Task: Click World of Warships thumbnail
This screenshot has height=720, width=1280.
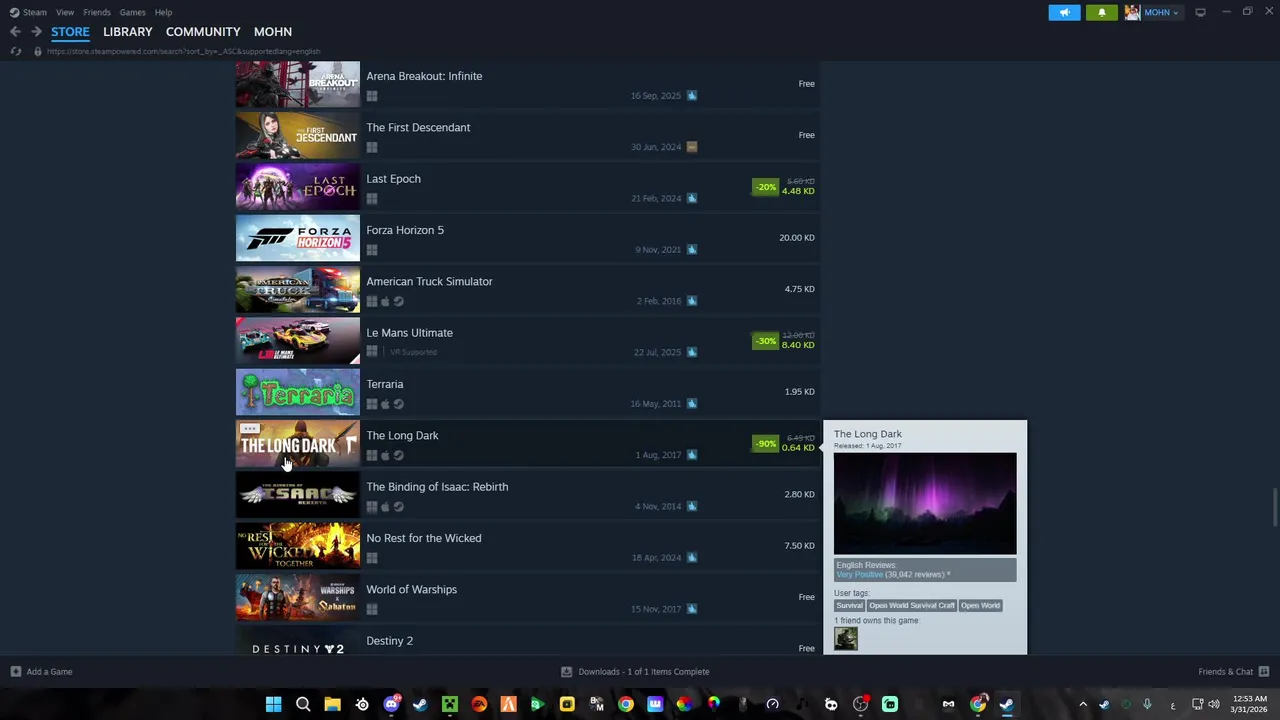Action: (x=297, y=597)
